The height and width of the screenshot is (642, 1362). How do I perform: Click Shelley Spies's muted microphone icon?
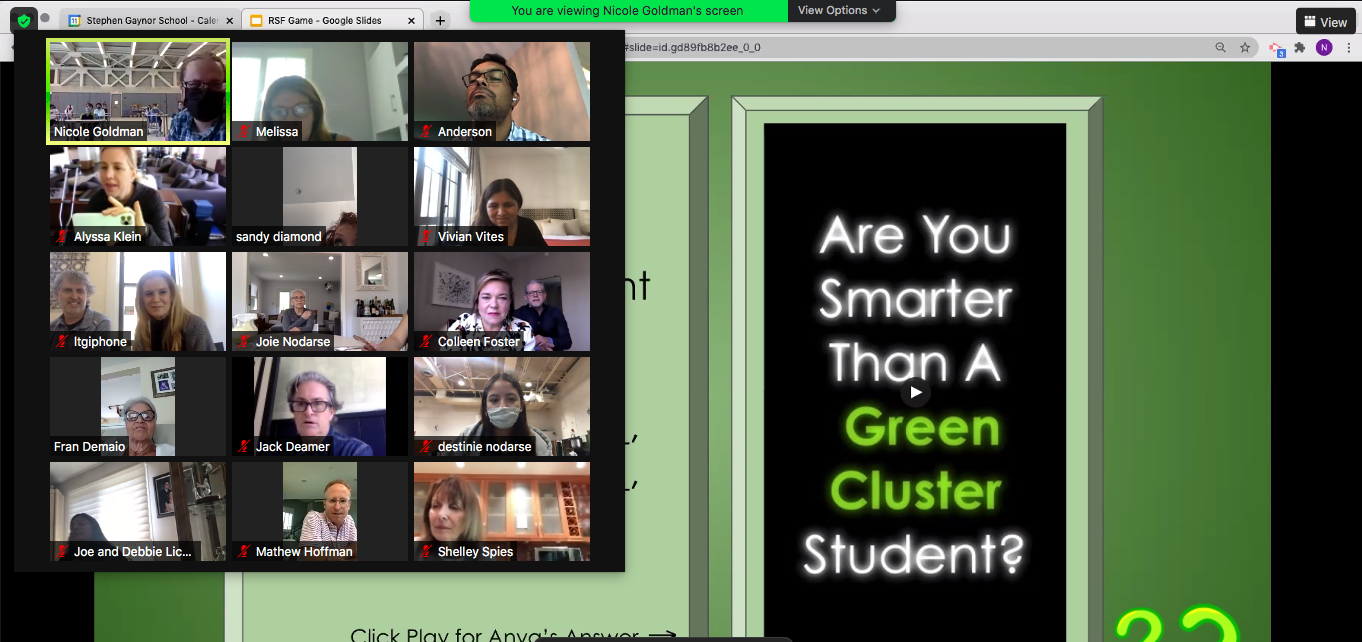point(426,552)
